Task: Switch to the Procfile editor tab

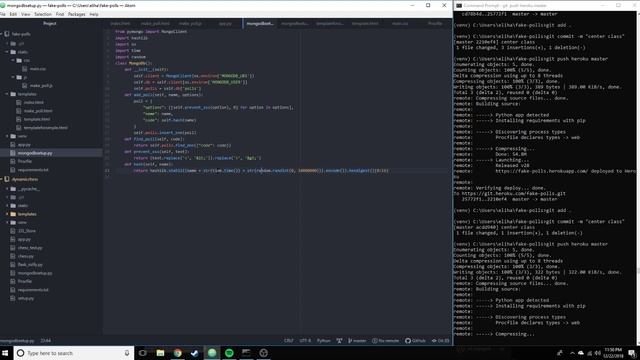Action: pos(435,24)
